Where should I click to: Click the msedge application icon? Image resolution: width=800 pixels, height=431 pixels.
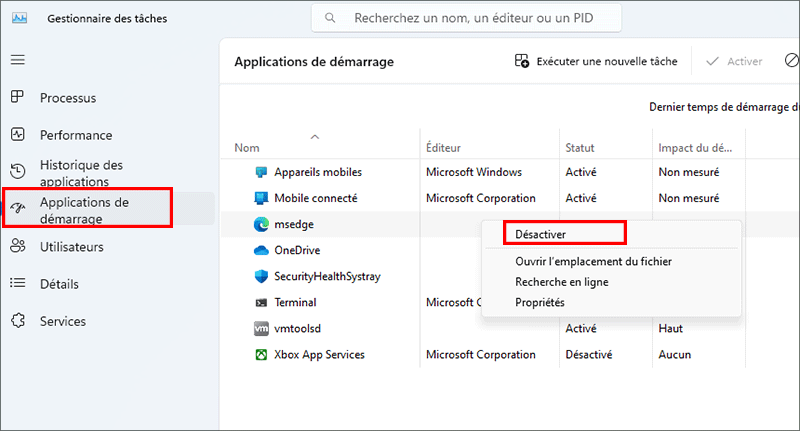[261, 225]
